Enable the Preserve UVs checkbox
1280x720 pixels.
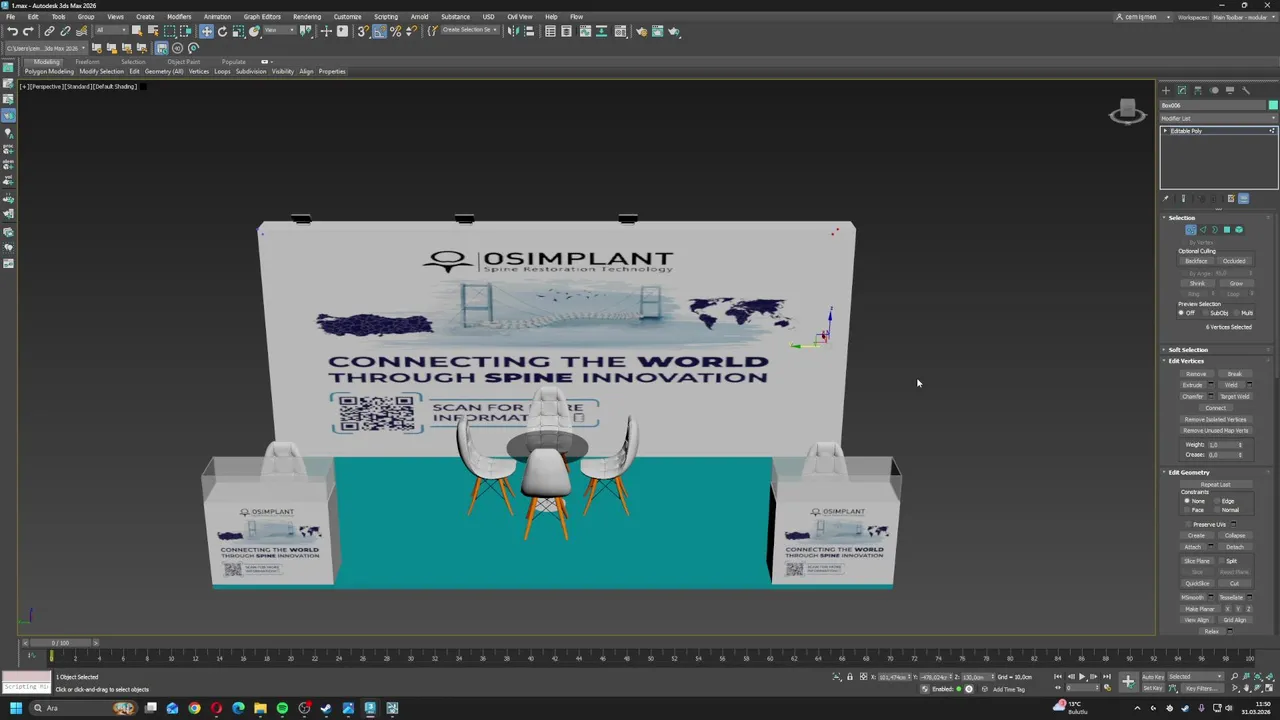(x=1189, y=524)
